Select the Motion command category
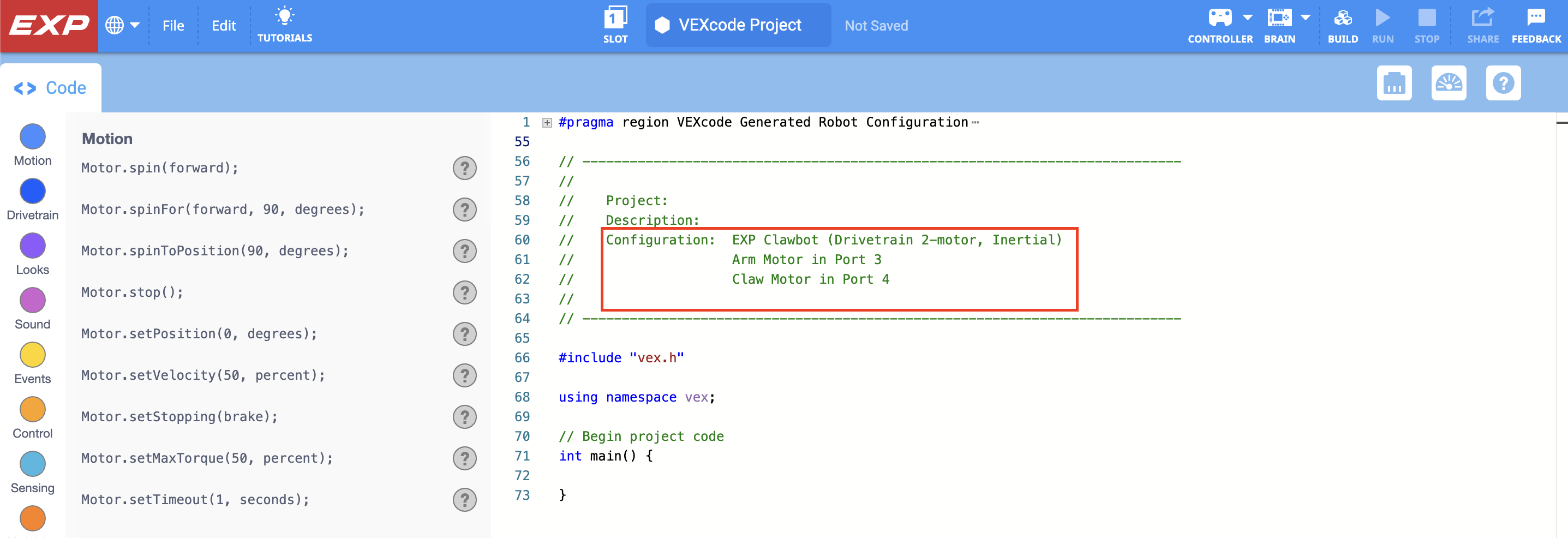This screenshot has height=538, width=1568. 32,136
